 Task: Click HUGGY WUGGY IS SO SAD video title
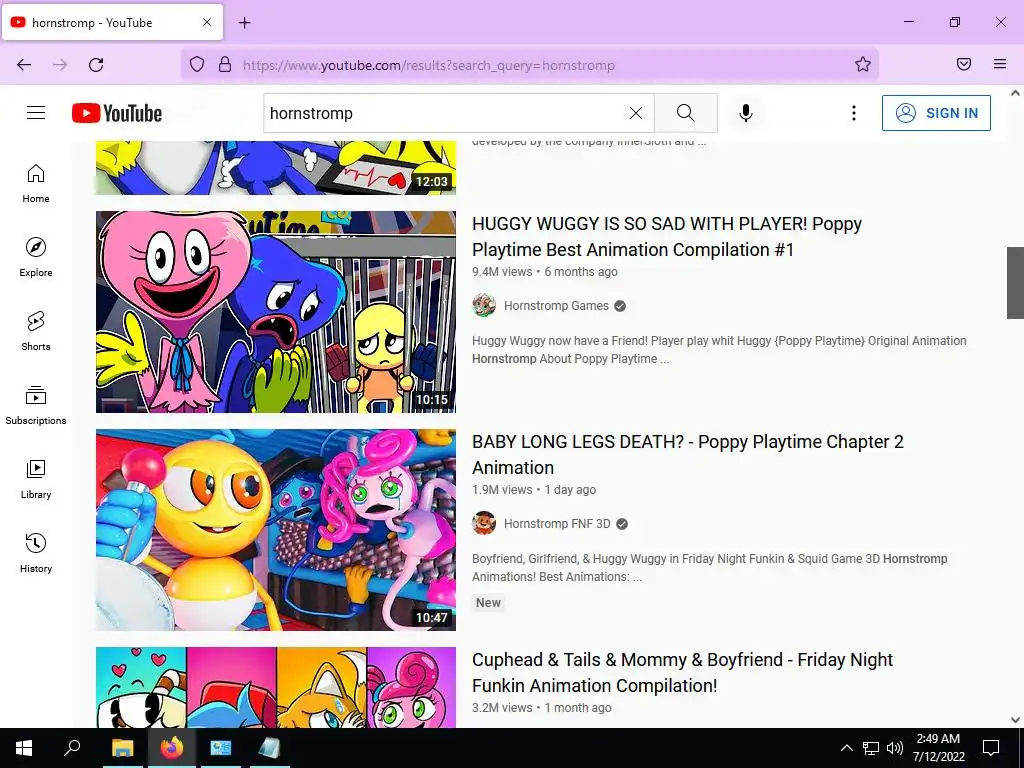click(x=667, y=236)
